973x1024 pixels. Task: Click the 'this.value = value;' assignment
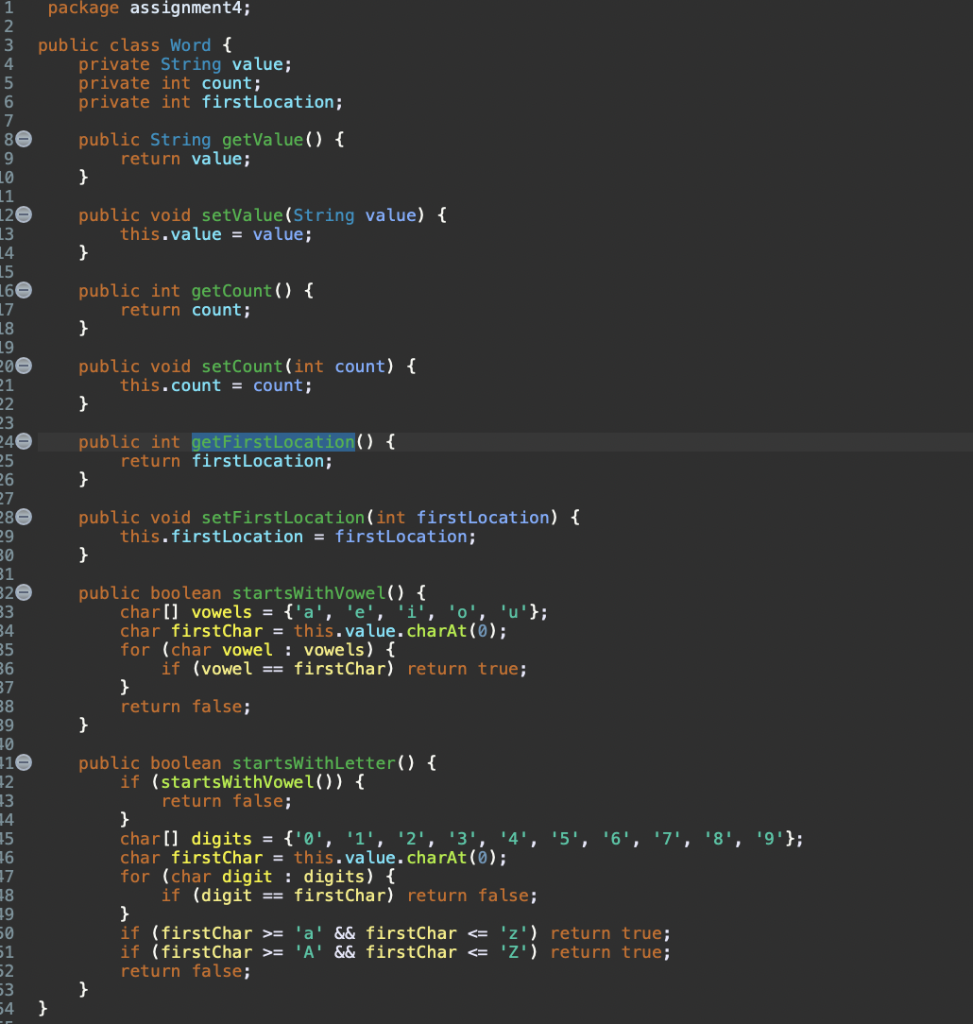point(216,234)
